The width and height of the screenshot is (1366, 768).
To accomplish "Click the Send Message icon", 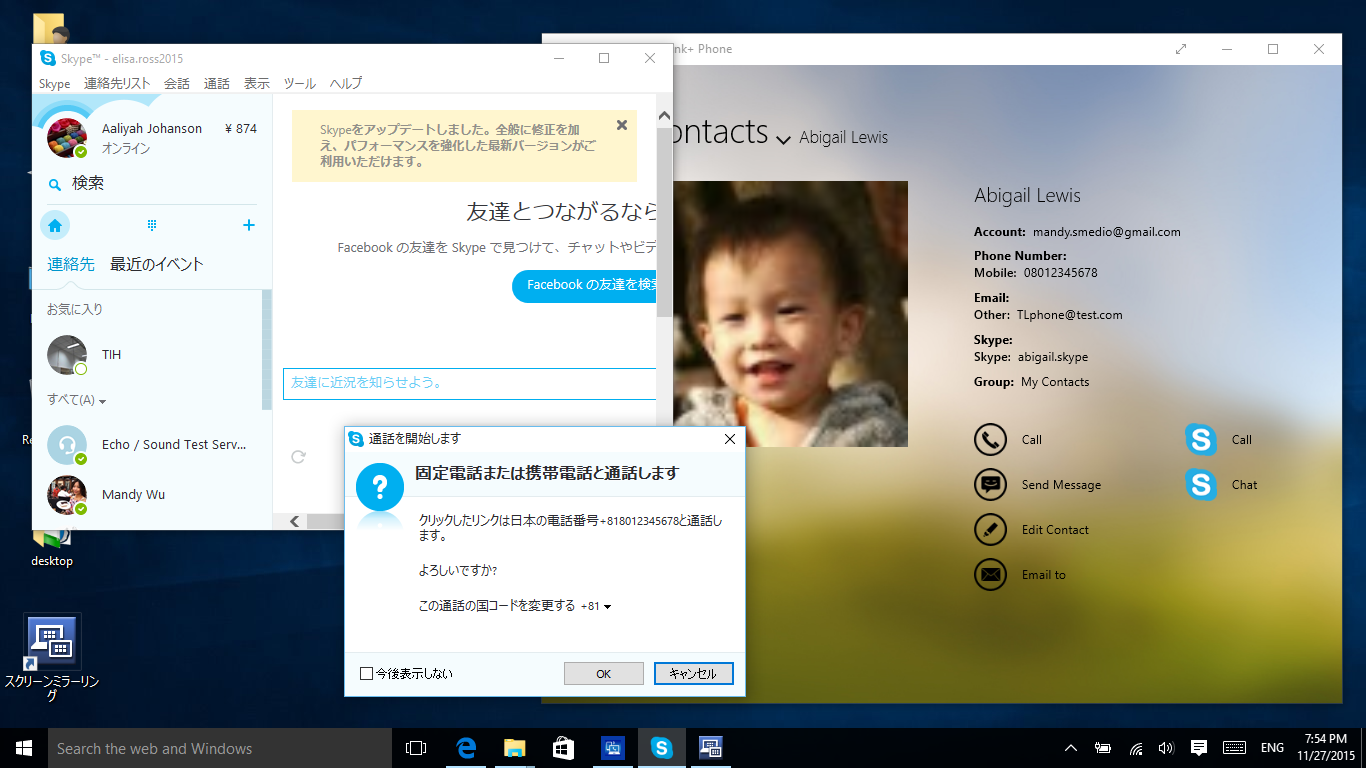I will point(990,485).
